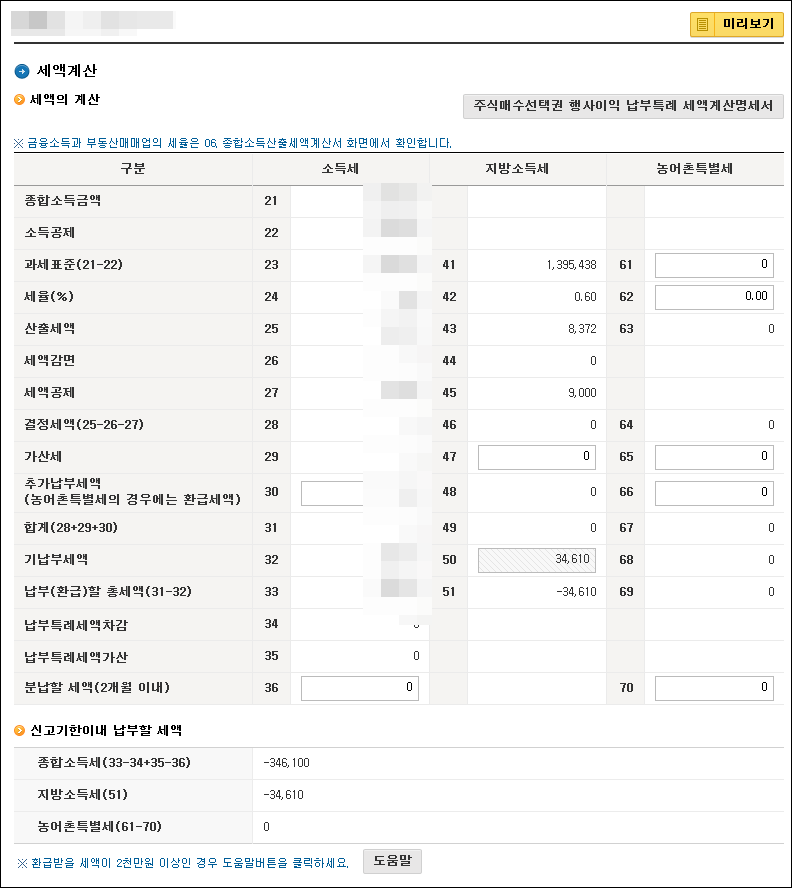The image size is (792, 888).
Task: Click the 농어촌특별세 column header
Action: click(695, 169)
